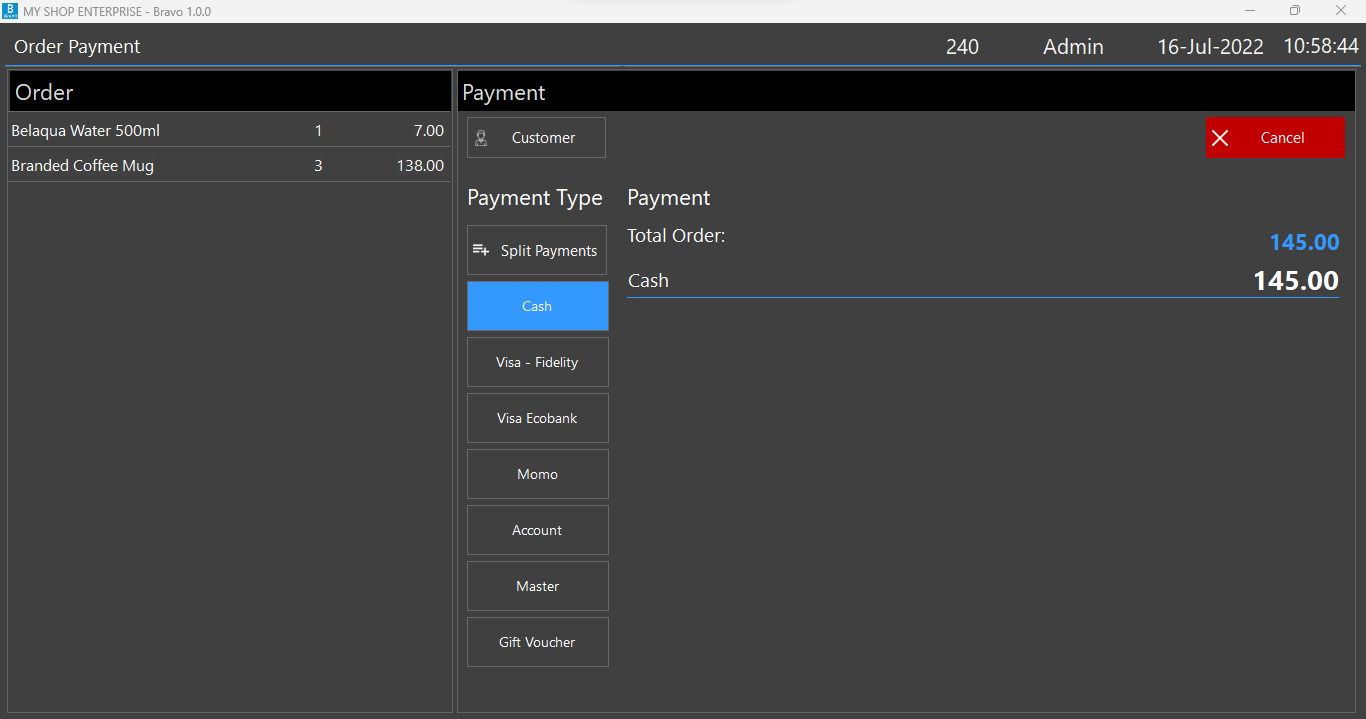Image resolution: width=1366 pixels, height=719 pixels.
Task: Click the Cash amount 145.00 field
Action: click(1295, 281)
